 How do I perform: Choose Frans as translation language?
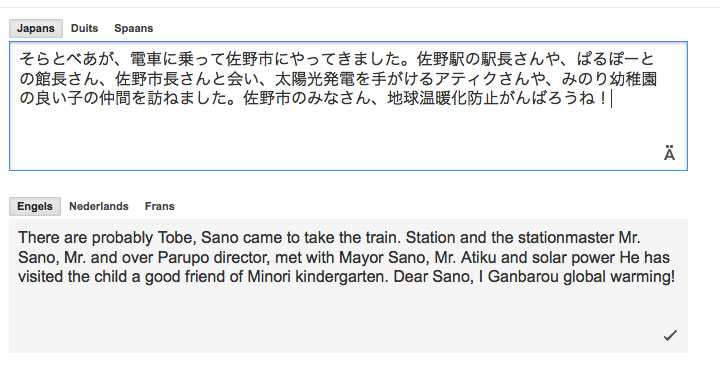pyautogui.click(x=160, y=206)
